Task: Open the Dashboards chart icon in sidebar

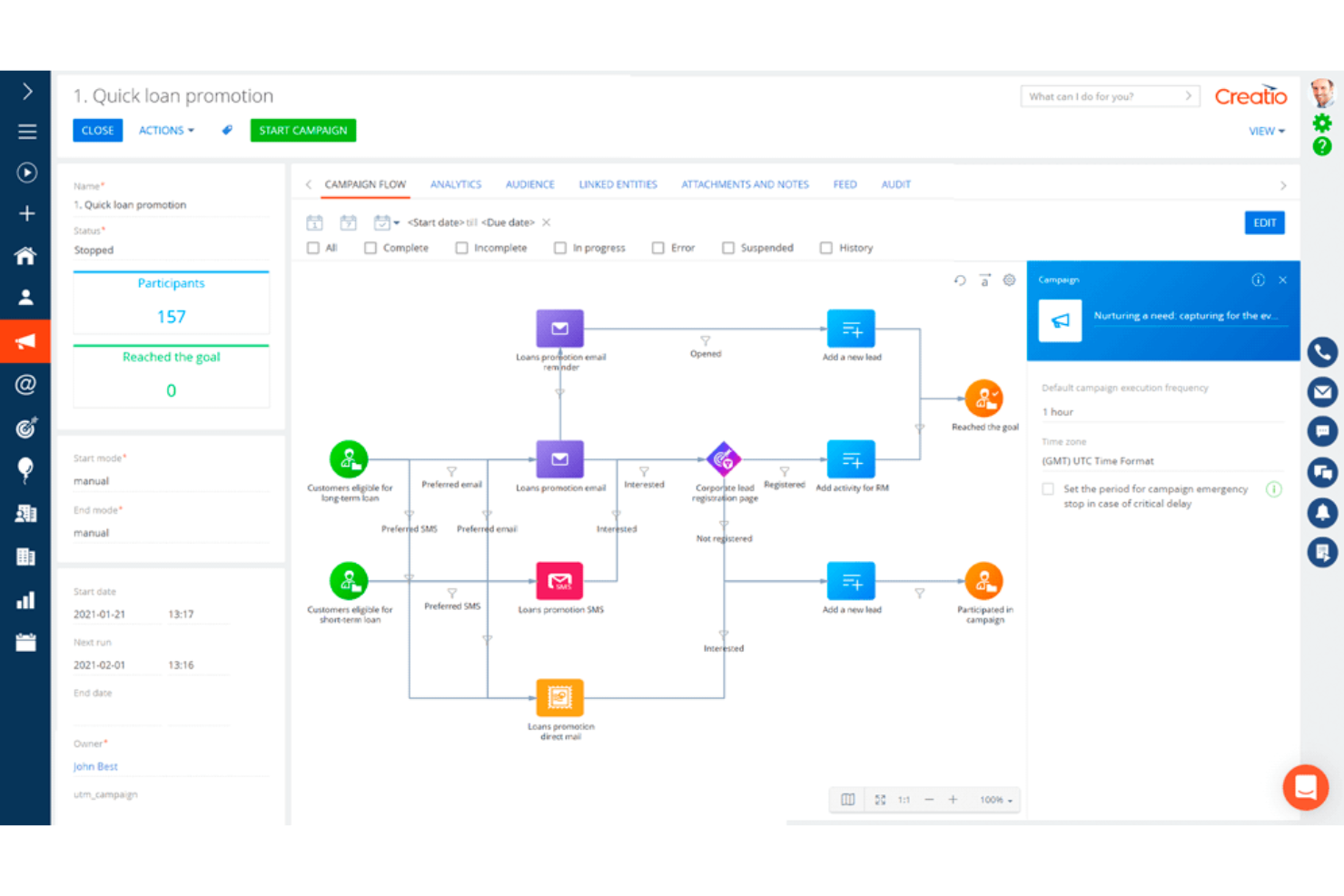Action: click(x=25, y=598)
